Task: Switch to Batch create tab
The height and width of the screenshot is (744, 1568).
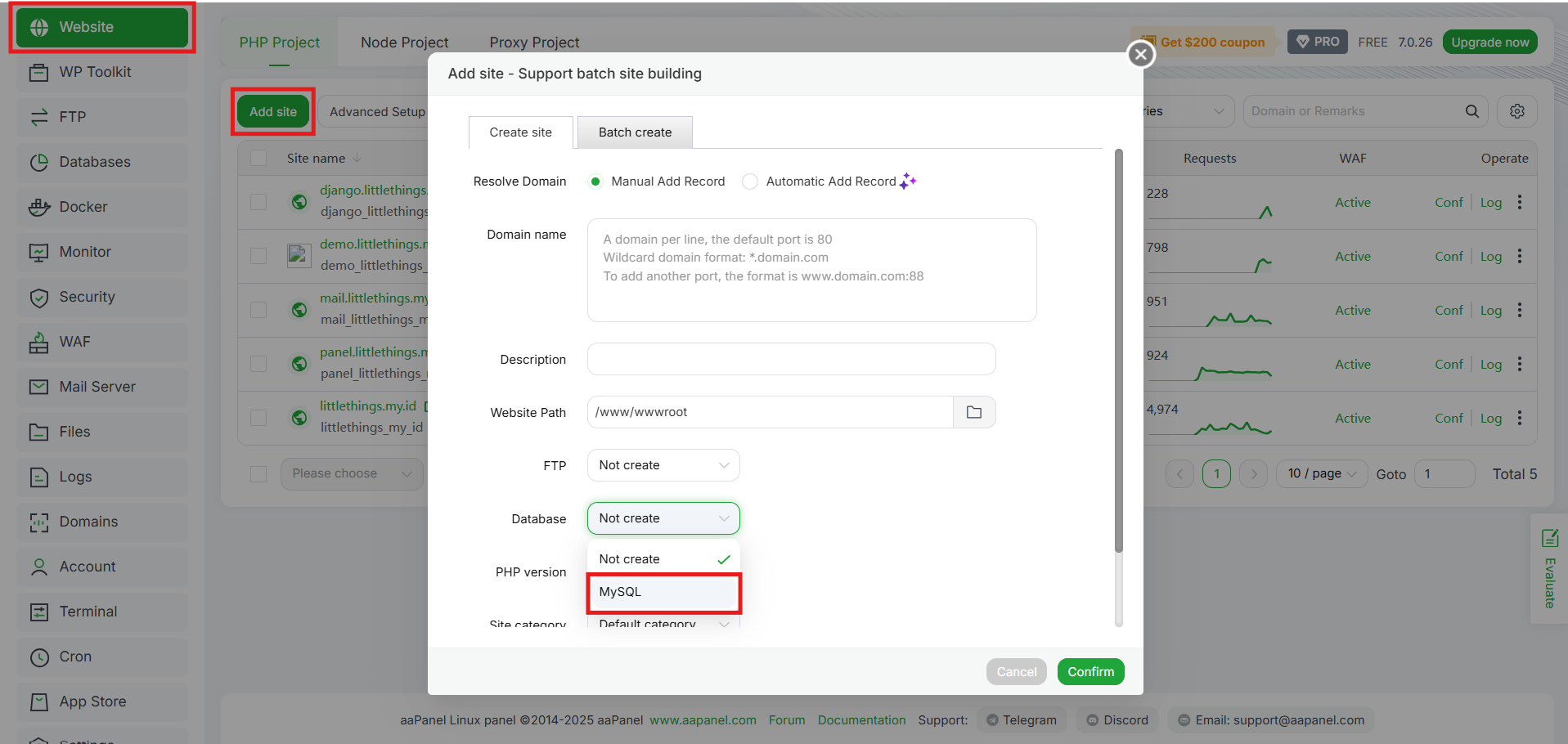Action: point(635,132)
